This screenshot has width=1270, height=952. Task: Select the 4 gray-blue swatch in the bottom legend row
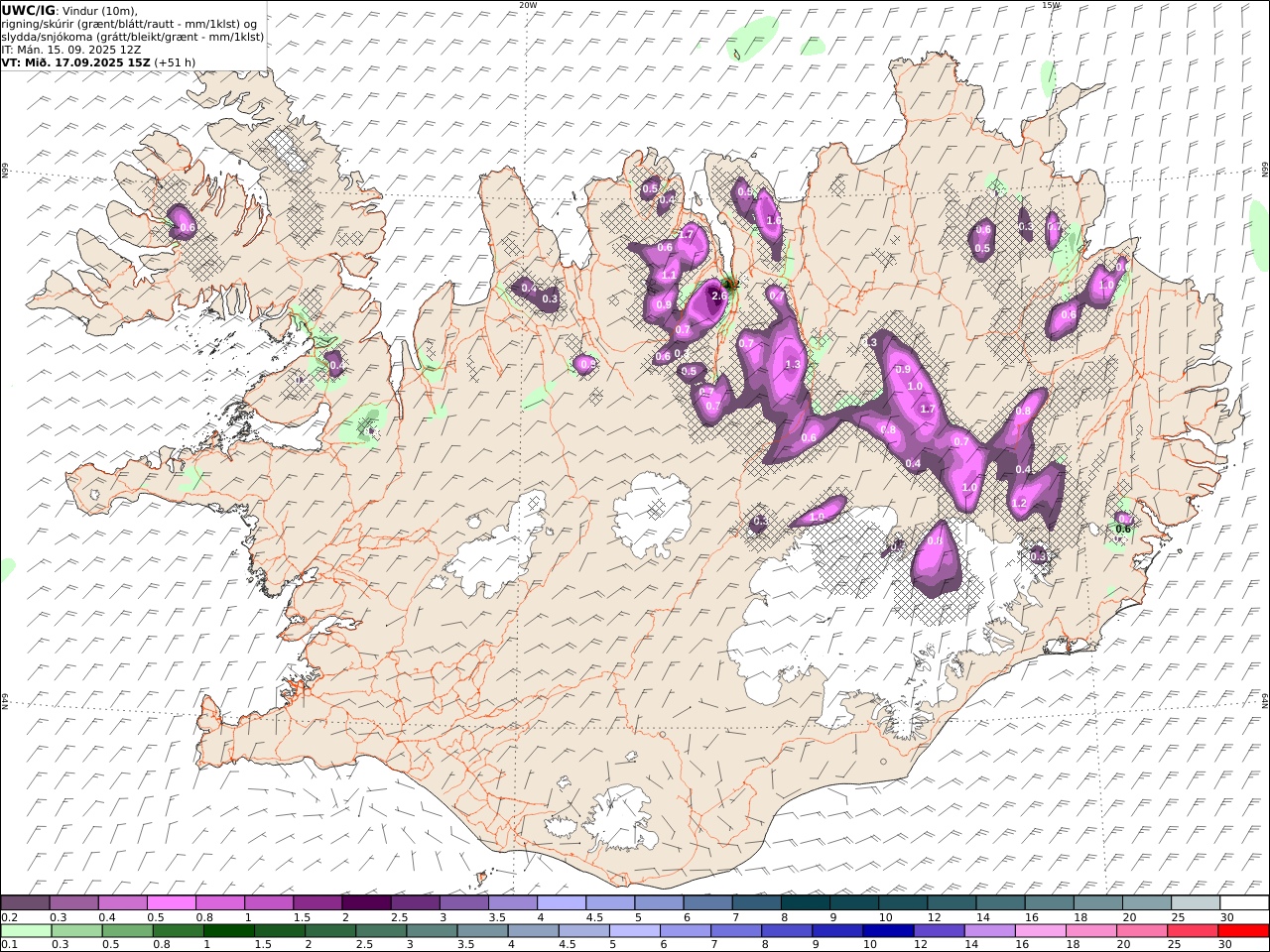tap(533, 931)
